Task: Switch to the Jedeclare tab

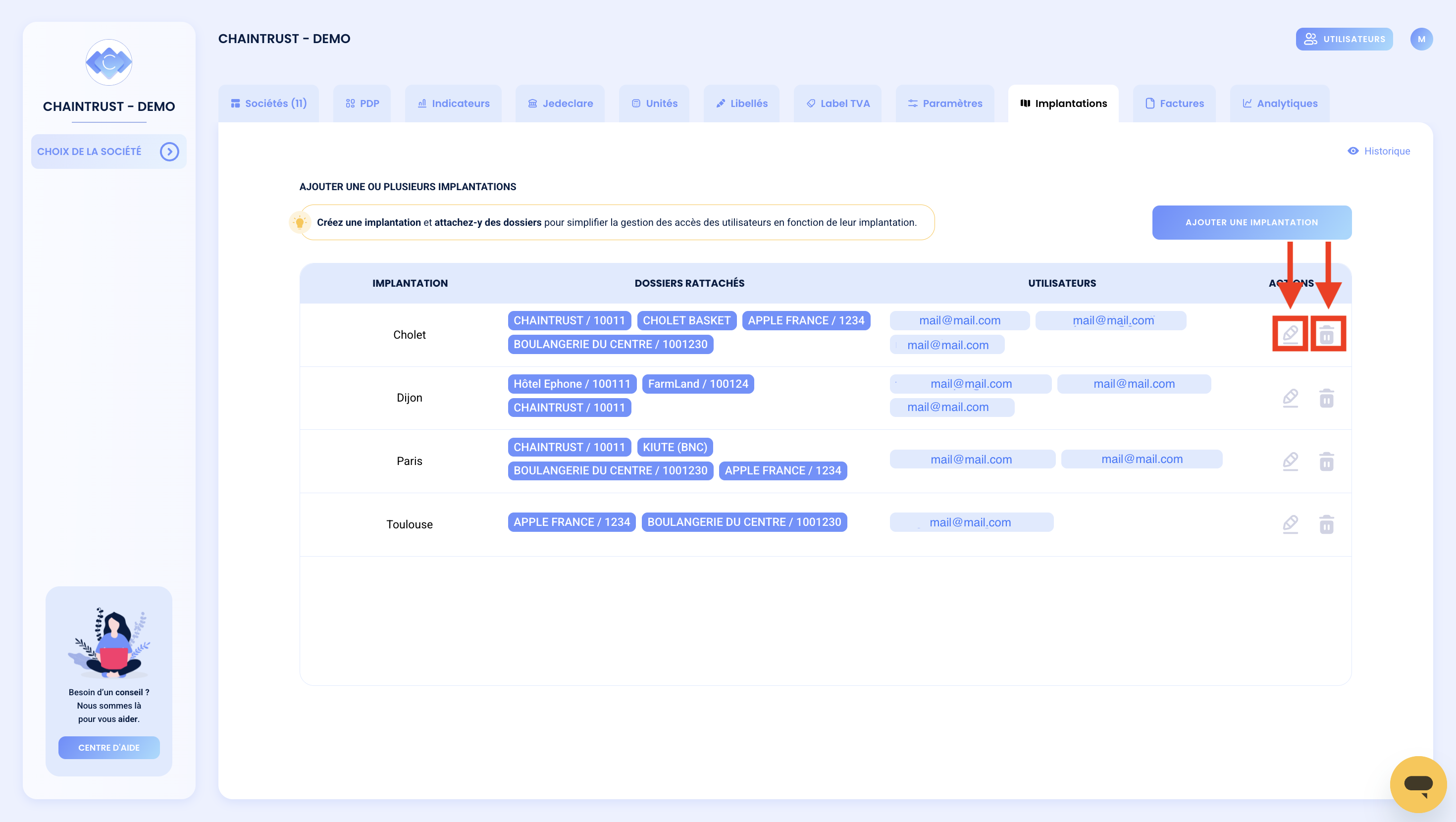Action: tap(560, 103)
